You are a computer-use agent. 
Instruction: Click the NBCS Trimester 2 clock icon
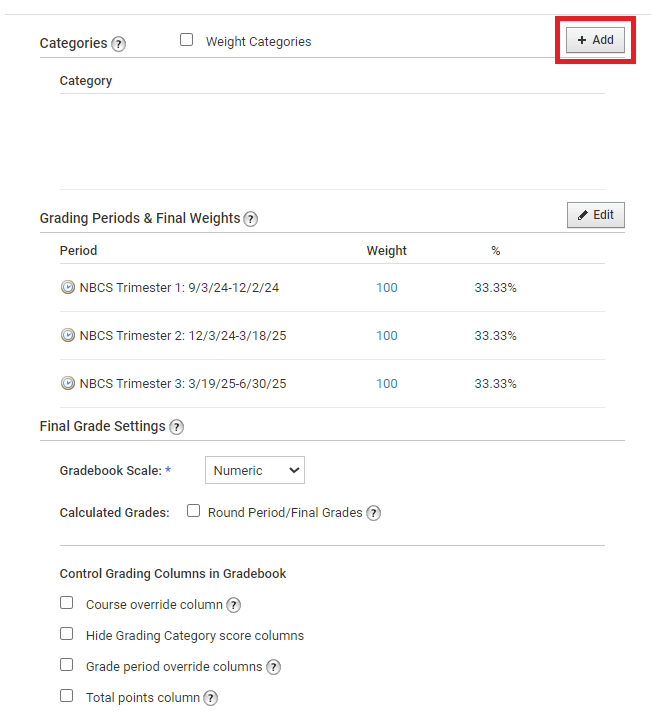pos(68,335)
